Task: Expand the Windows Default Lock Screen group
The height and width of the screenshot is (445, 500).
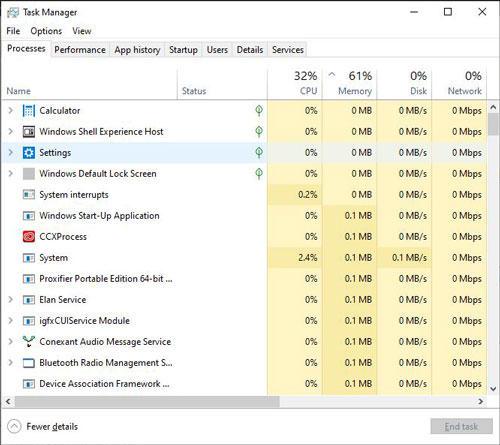Action: pyautogui.click(x=11, y=174)
